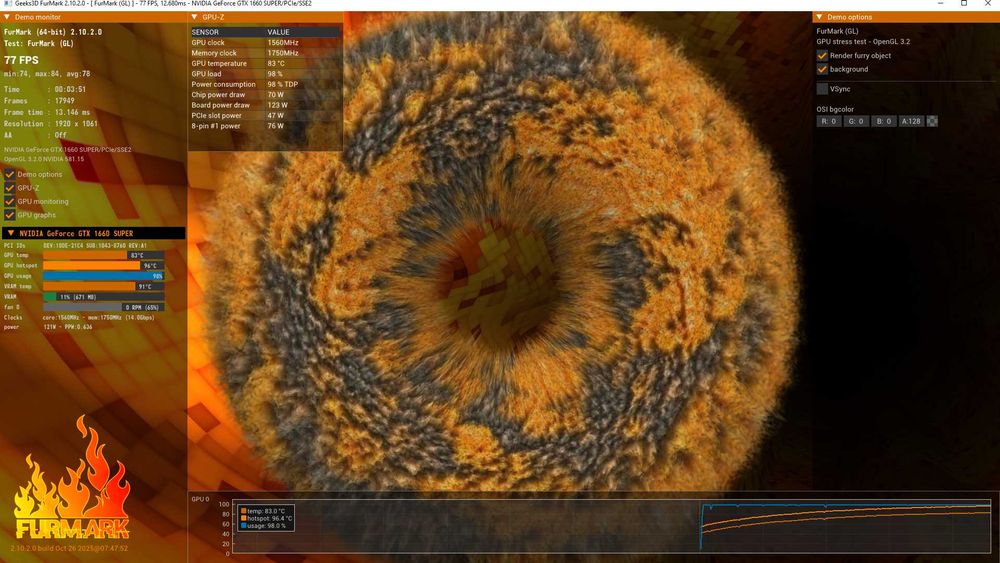Close the FurMark window

(988, 4)
